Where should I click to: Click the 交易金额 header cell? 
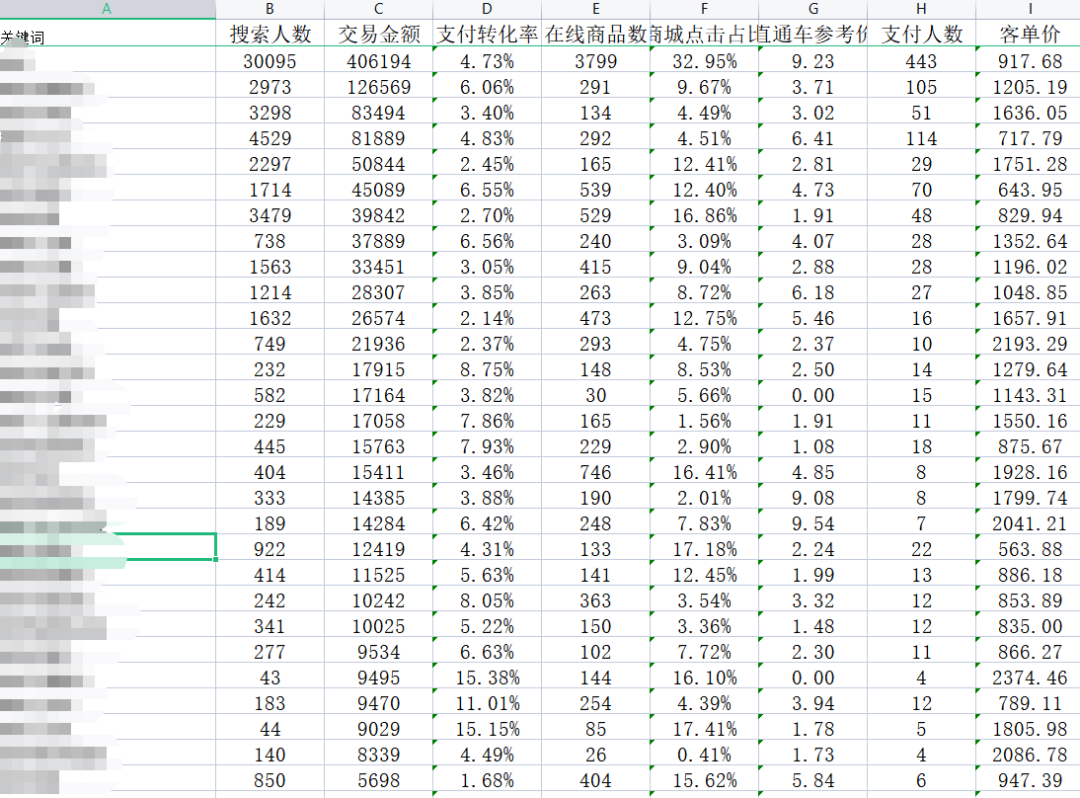pyautogui.click(x=379, y=35)
